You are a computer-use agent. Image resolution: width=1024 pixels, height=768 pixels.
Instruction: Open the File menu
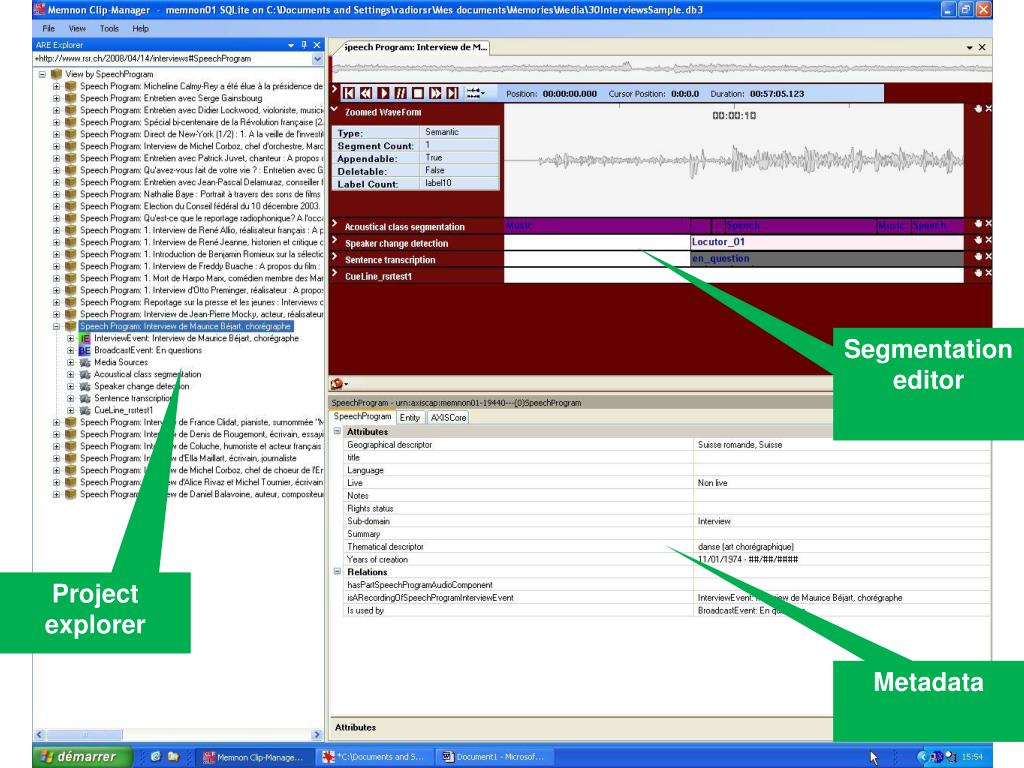coord(48,29)
